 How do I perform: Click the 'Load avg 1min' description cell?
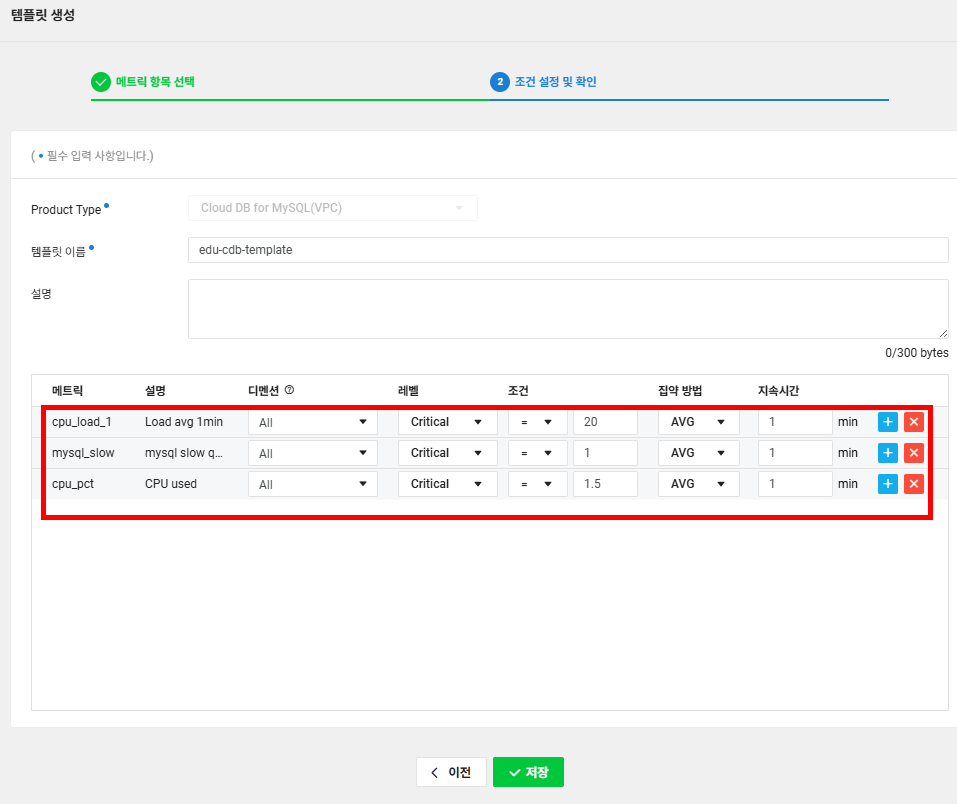[184, 422]
